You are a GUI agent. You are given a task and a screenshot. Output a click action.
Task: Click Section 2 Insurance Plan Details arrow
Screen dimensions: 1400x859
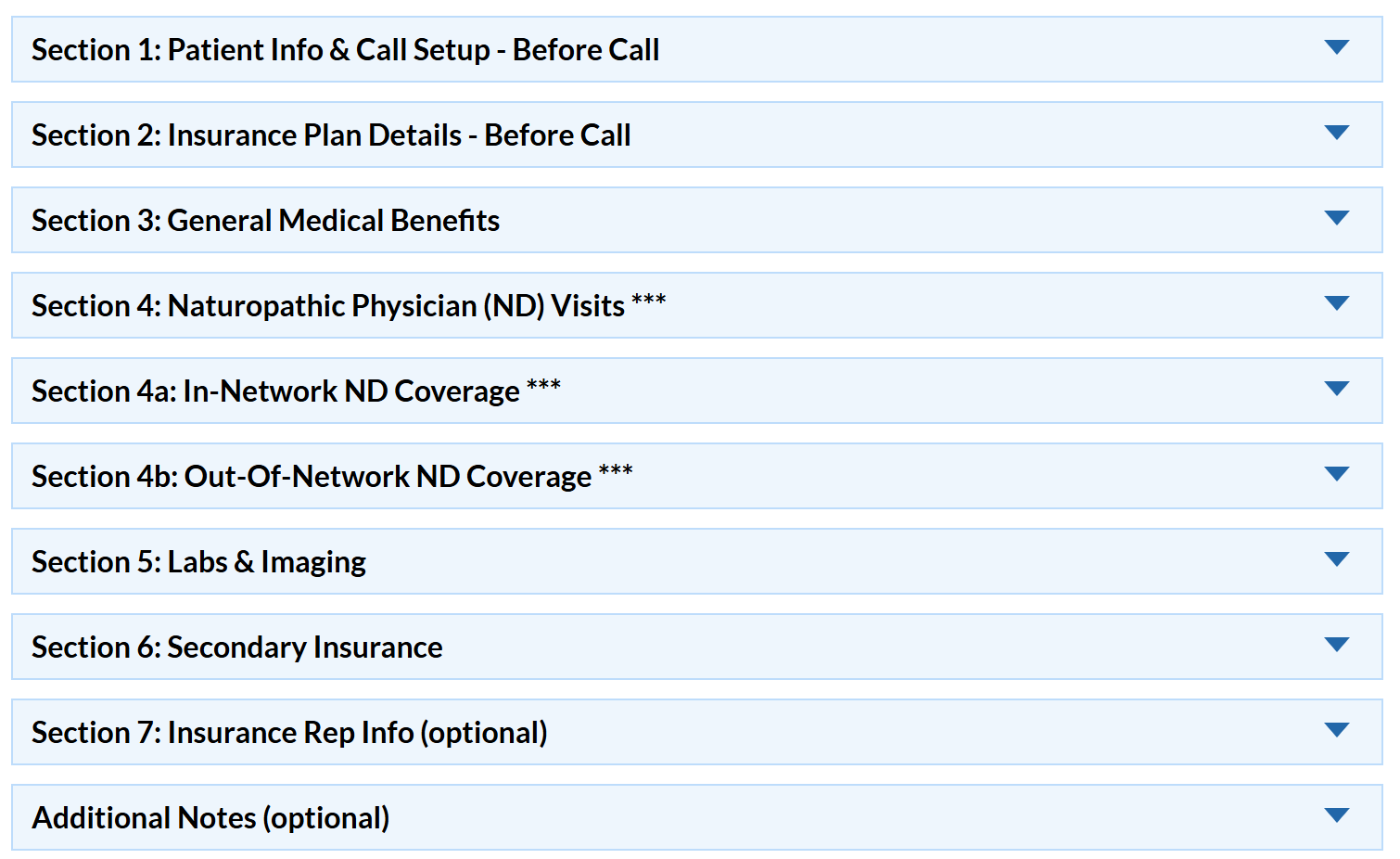point(1336,133)
